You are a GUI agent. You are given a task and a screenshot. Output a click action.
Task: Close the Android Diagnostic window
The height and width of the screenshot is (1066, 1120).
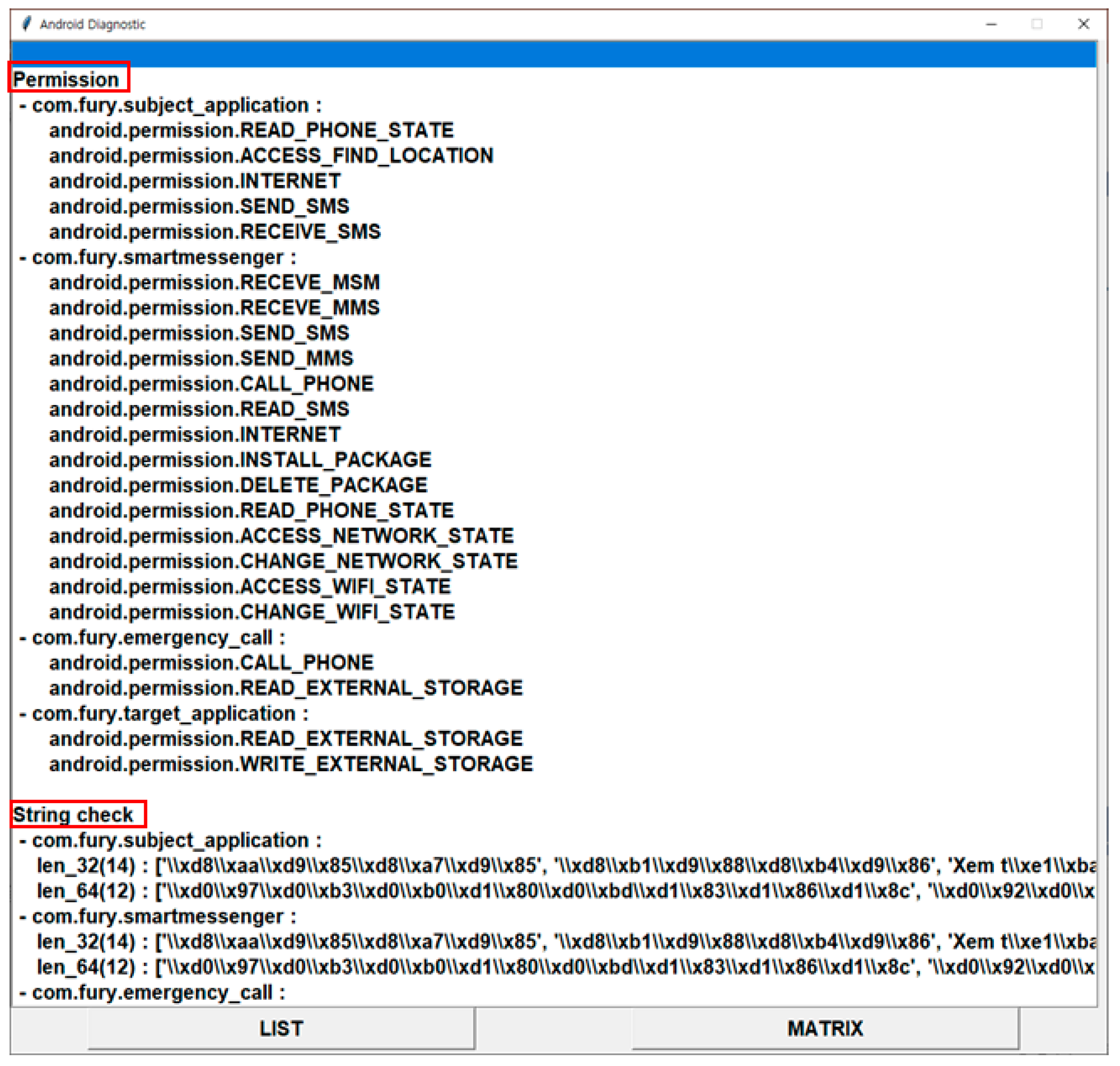point(1083,24)
